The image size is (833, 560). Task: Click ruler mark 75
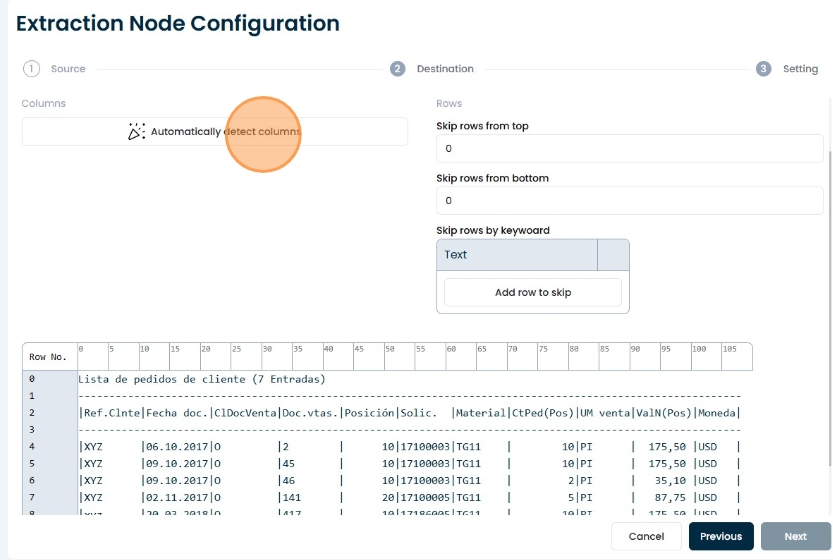pos(543,349)
